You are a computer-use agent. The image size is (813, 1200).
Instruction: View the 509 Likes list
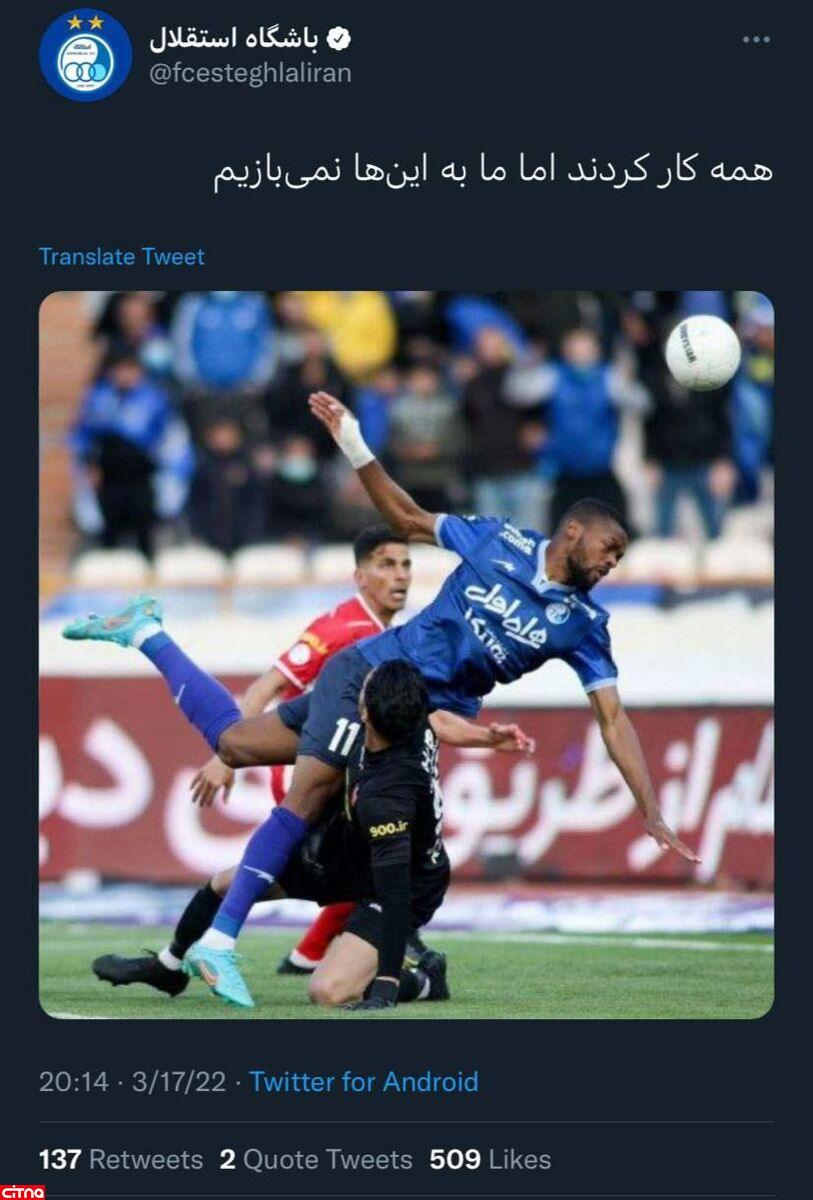tap(490, 1160)
